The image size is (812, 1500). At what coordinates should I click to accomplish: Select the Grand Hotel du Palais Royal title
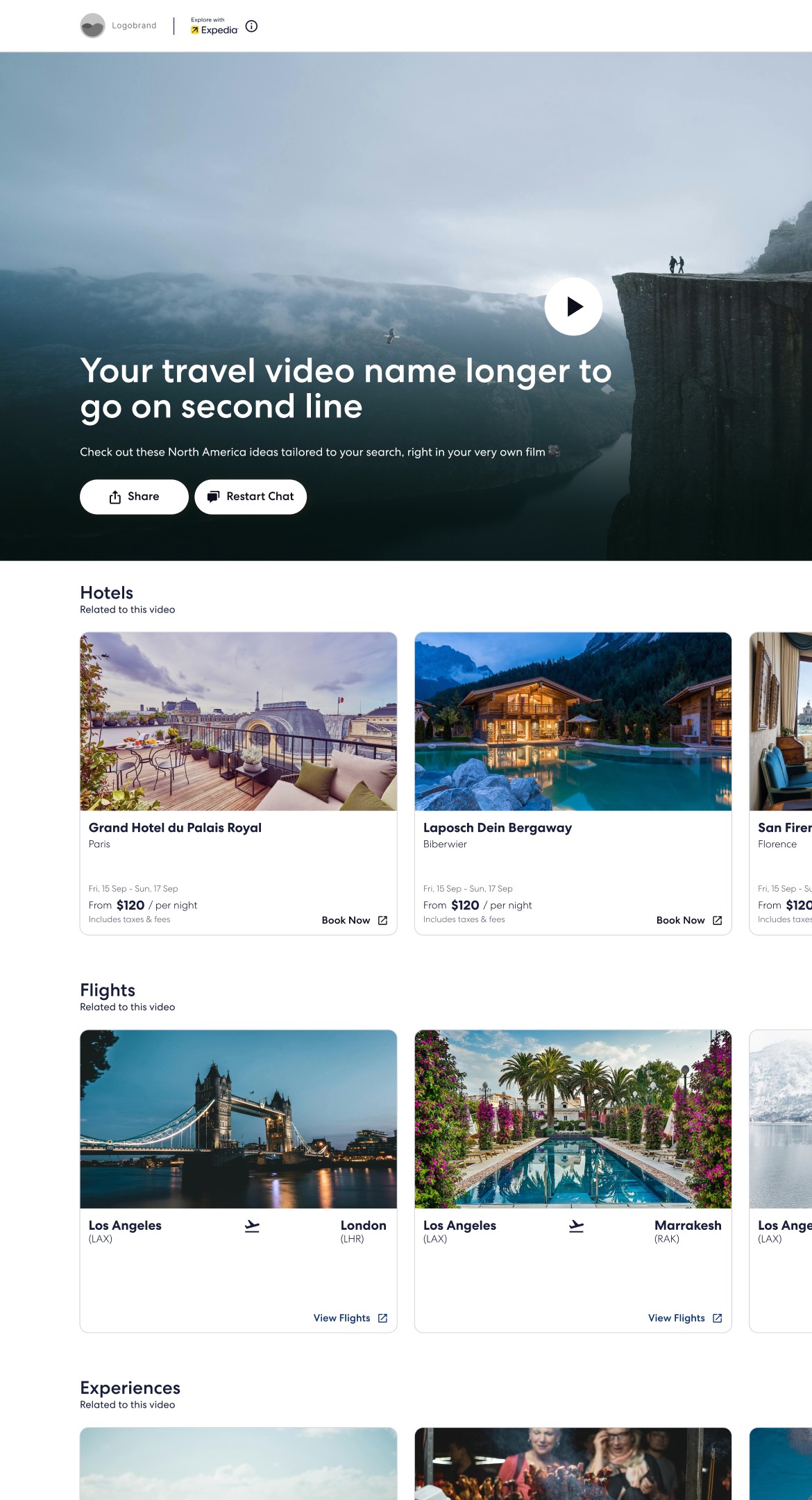(x=175, y=828)
